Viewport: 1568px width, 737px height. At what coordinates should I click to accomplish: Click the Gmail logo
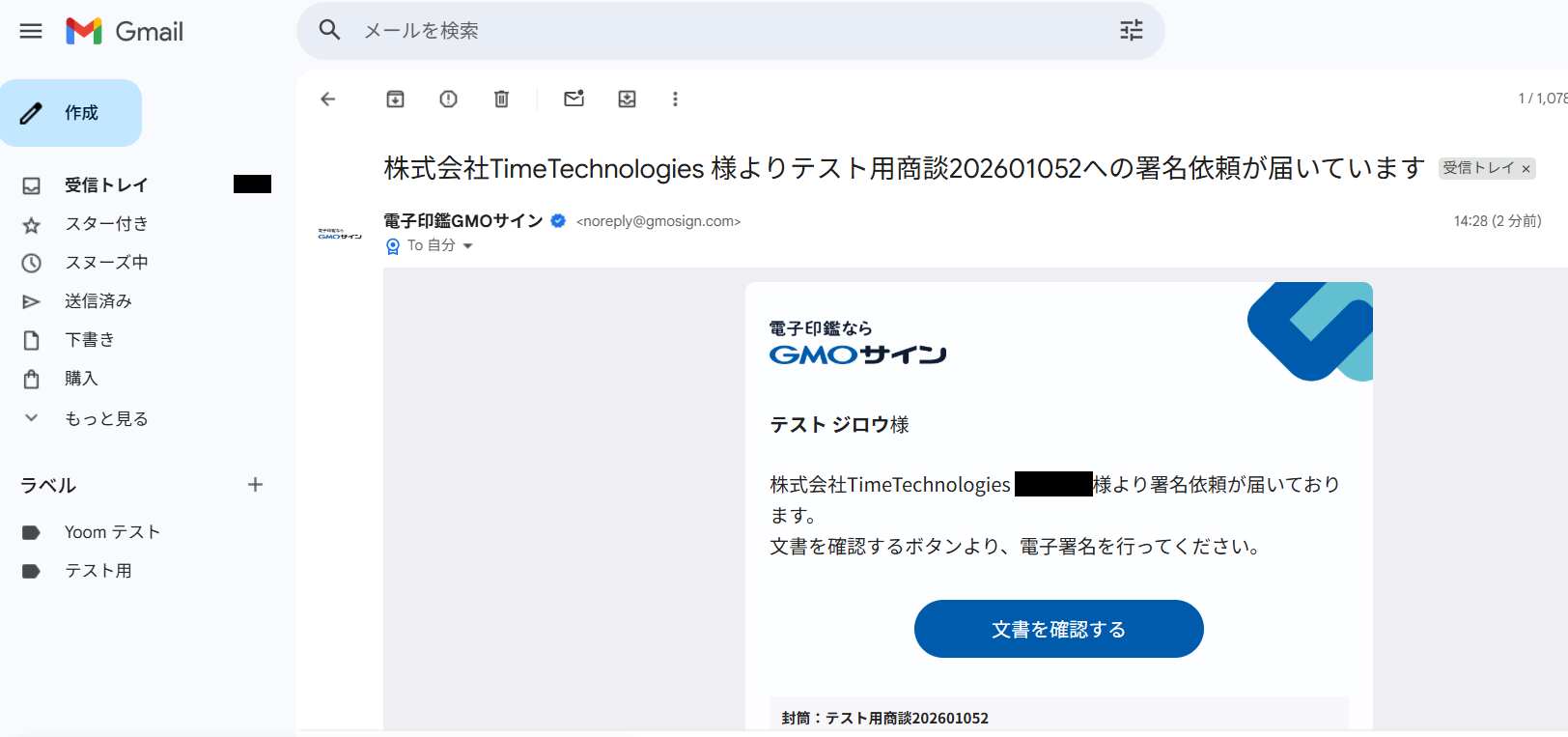coord(125,31)
